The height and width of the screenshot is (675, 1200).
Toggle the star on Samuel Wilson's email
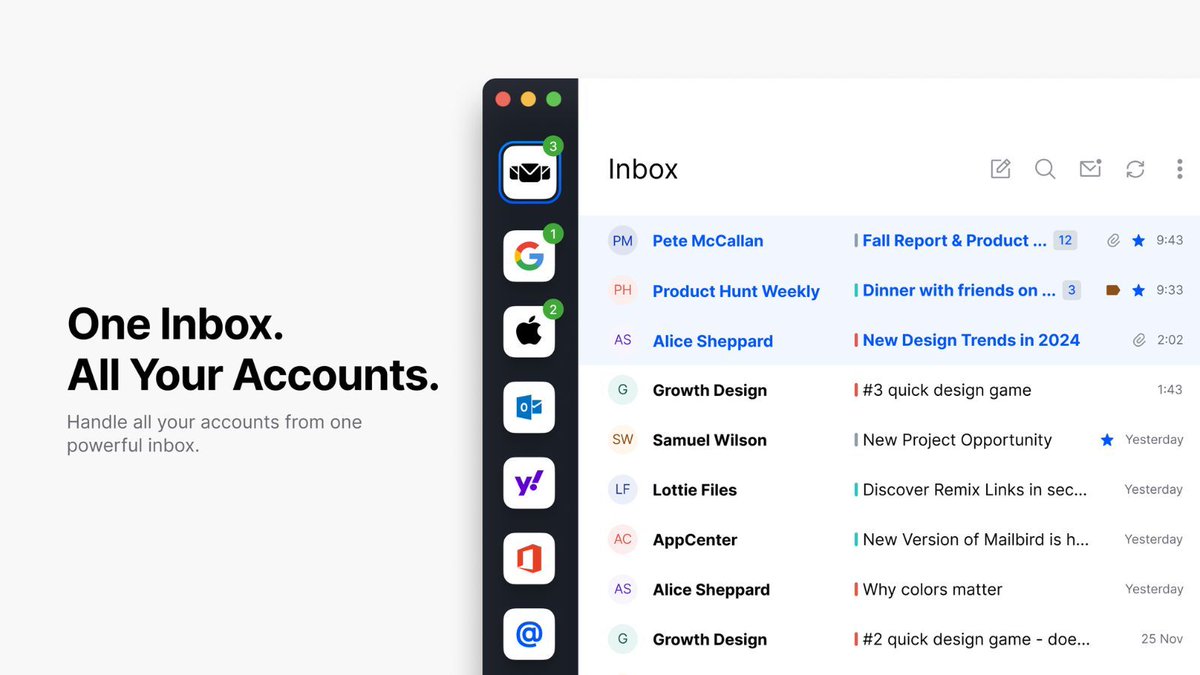[x=1107, y=439]
